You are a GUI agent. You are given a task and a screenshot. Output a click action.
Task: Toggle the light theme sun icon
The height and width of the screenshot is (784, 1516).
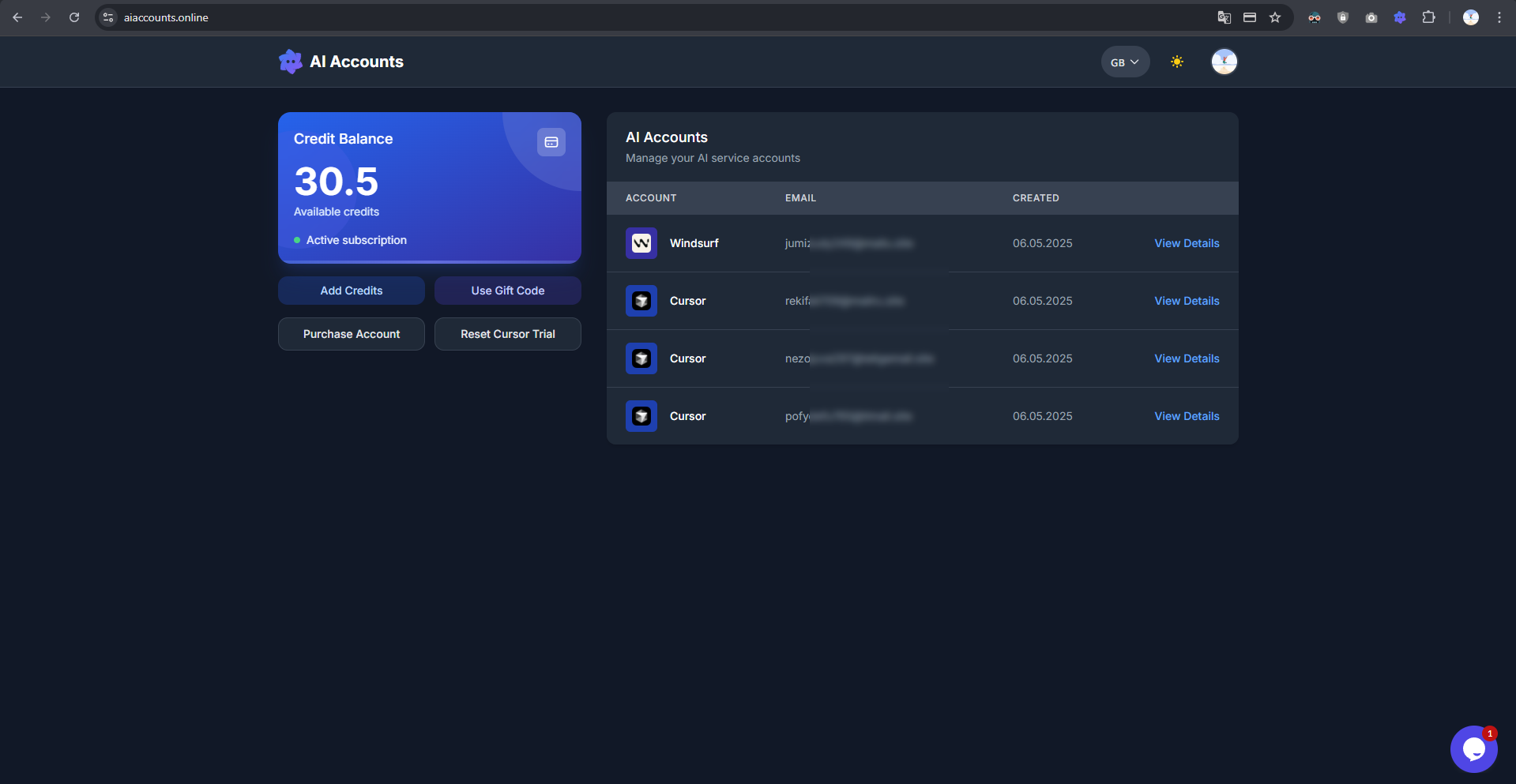click(1177, 62)
